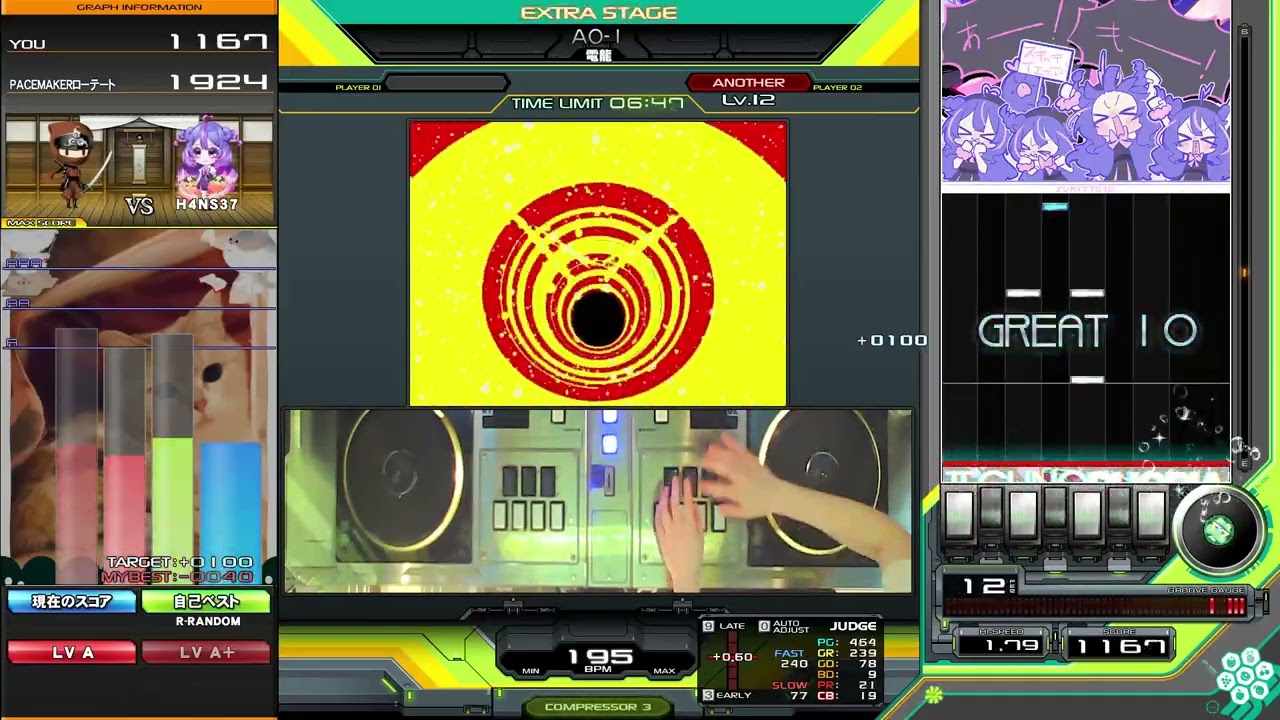
Task: Click the FAST count 240
Action: click(x=793, y=664)
